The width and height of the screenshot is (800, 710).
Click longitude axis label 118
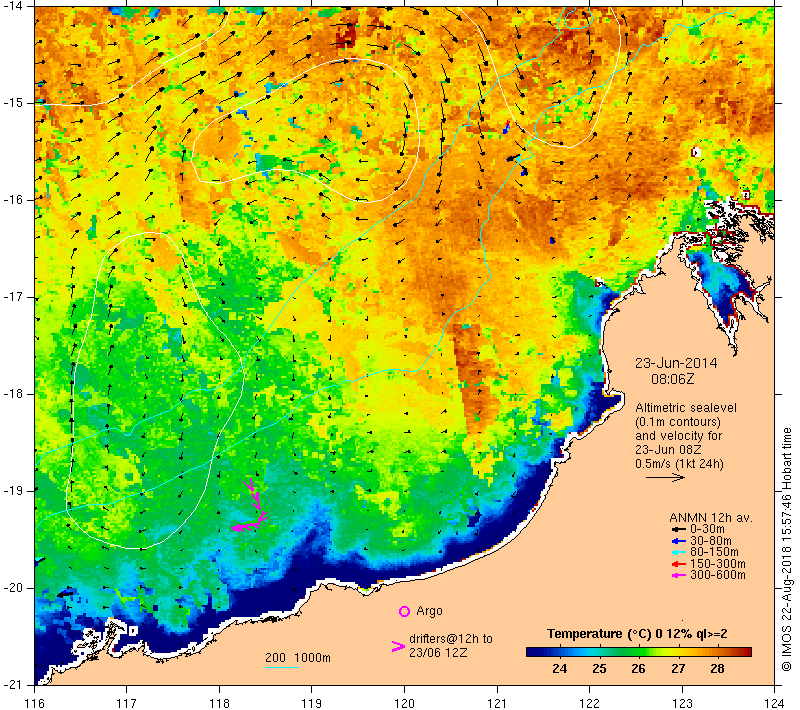[x=219, y=703]
